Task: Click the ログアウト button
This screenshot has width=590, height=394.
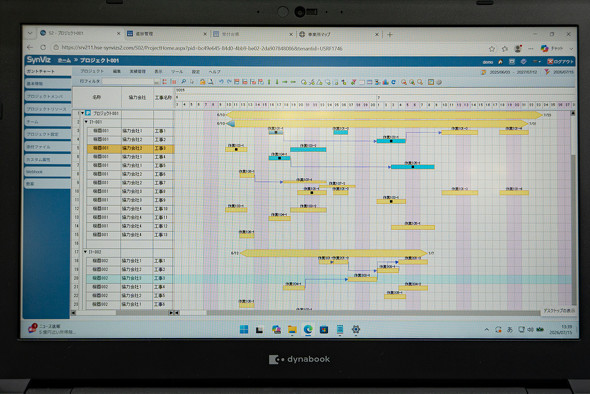Action: coord(561,61)
